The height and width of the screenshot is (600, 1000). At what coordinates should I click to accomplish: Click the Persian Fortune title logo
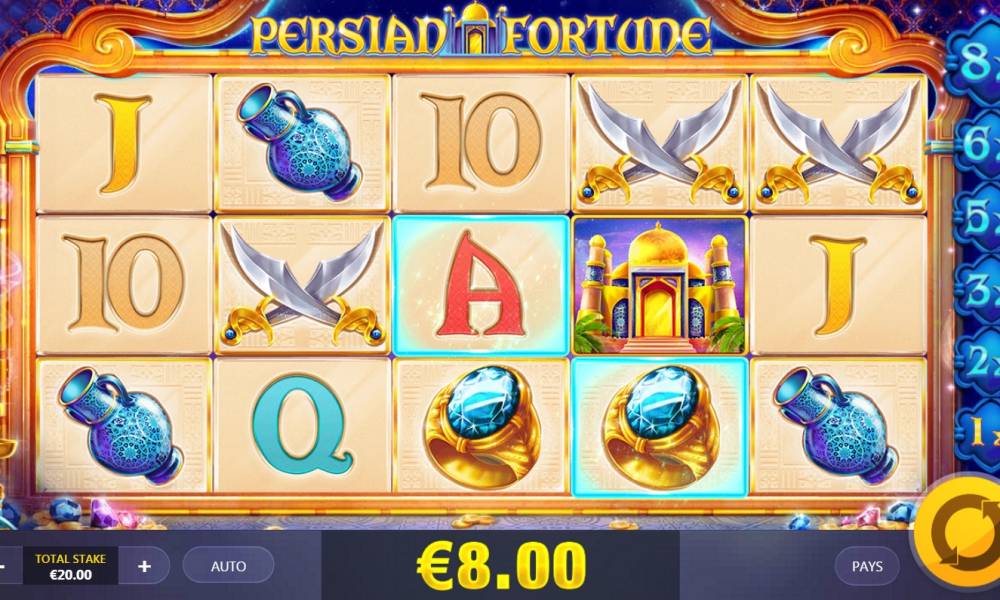coord(481,32)
